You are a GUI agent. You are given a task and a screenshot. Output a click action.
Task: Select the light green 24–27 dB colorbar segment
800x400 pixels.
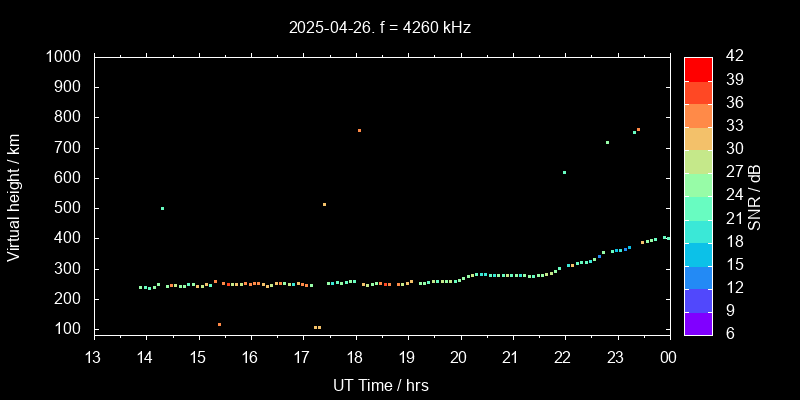tap(698, 184)
